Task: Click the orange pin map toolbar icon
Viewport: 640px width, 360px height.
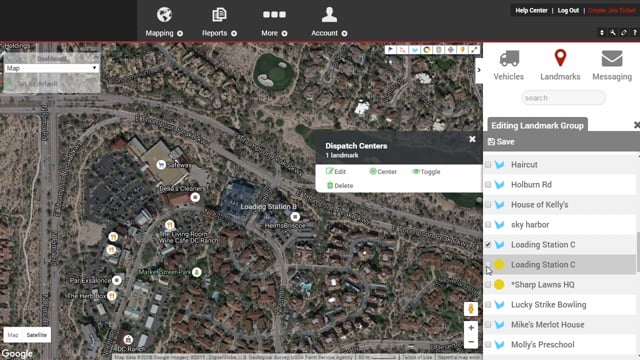Action: [x=462, y=50]
